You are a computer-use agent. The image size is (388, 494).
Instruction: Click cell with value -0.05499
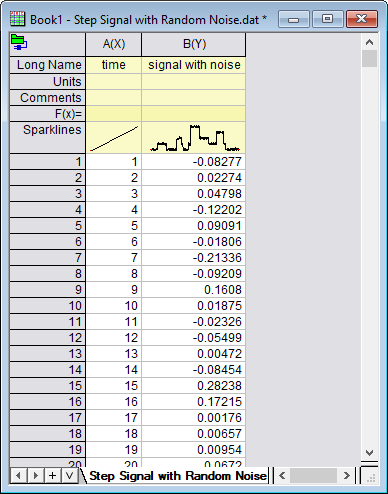pos(194,338)
